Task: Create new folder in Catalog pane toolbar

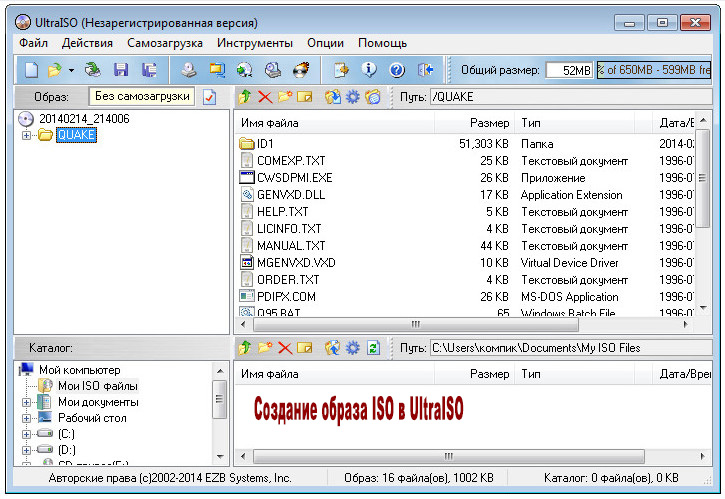Action: (265, 347)
